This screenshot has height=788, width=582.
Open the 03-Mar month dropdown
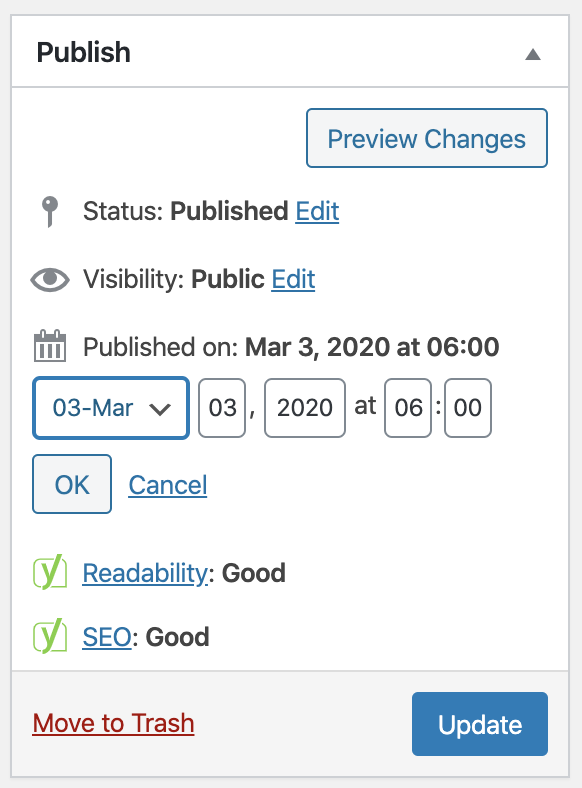pyautogui.click(x=111, y=408)
